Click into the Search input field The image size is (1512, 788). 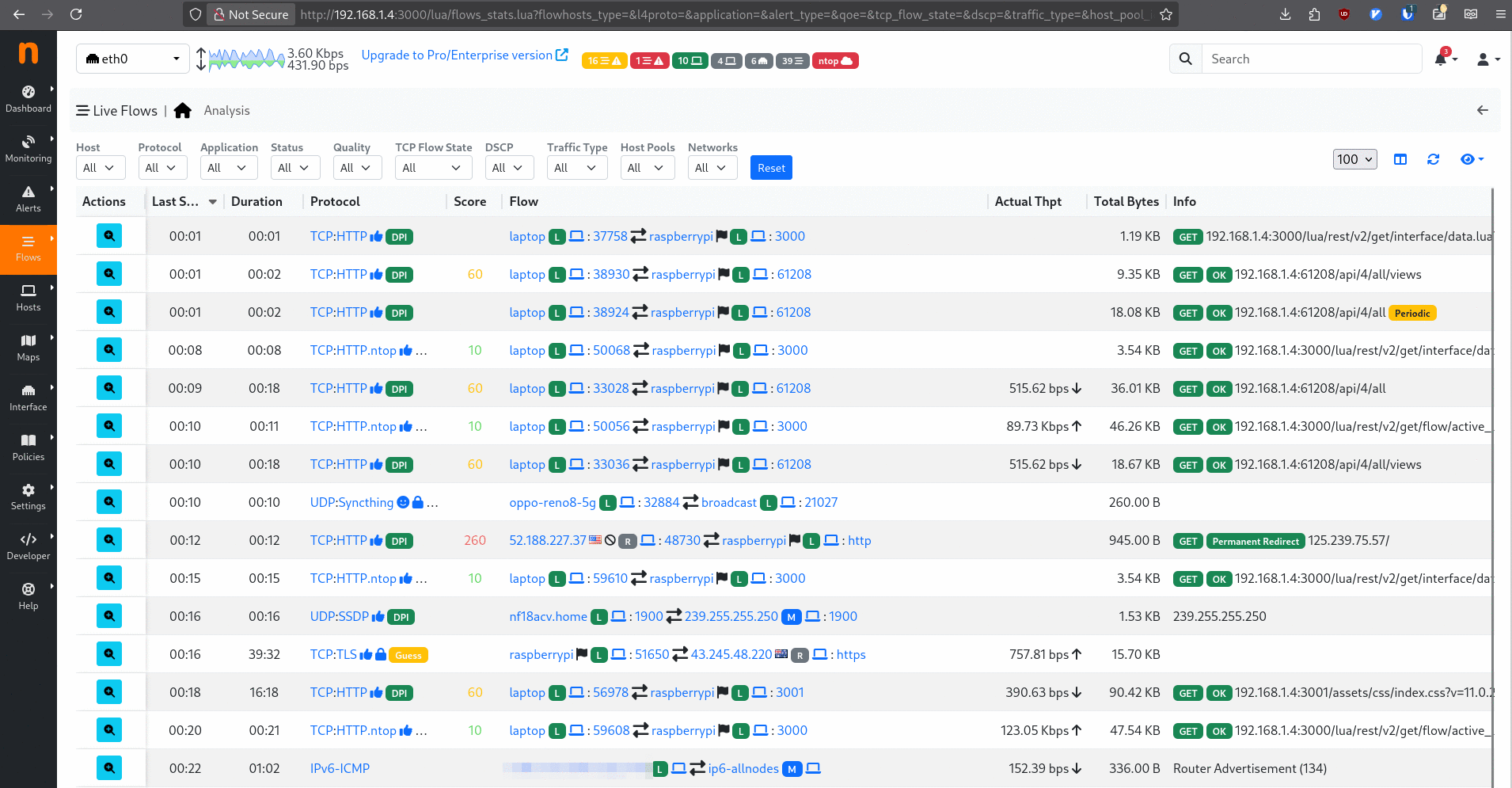pos(1310,59)
